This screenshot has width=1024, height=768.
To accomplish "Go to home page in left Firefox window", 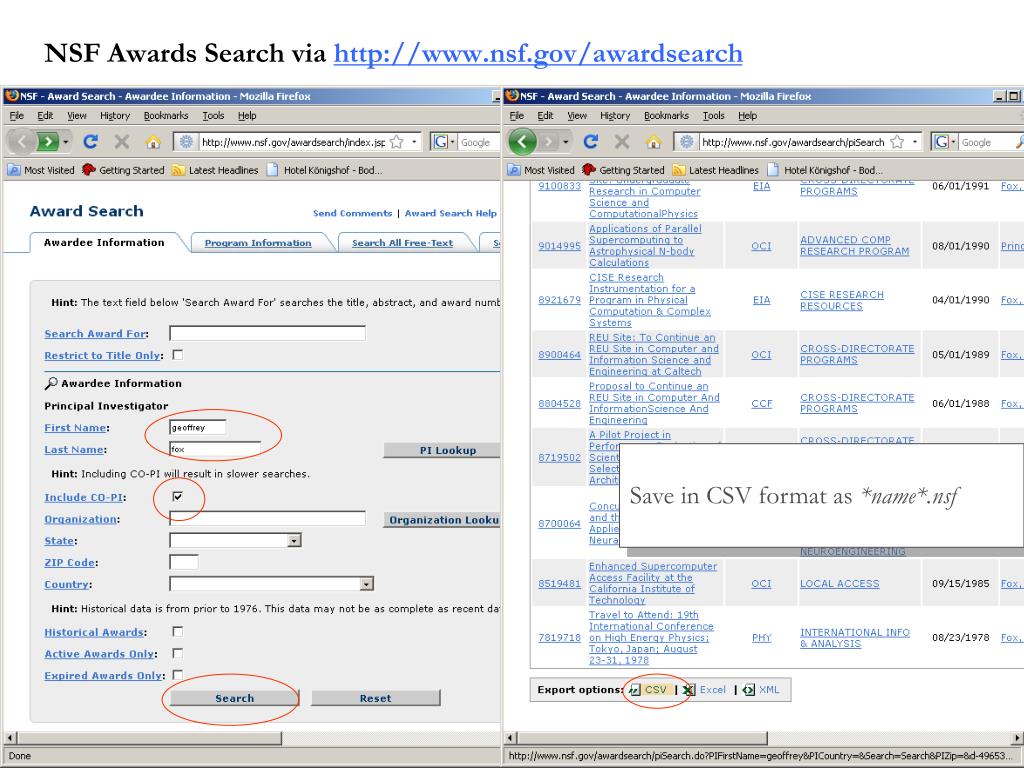I will point(153,142).
